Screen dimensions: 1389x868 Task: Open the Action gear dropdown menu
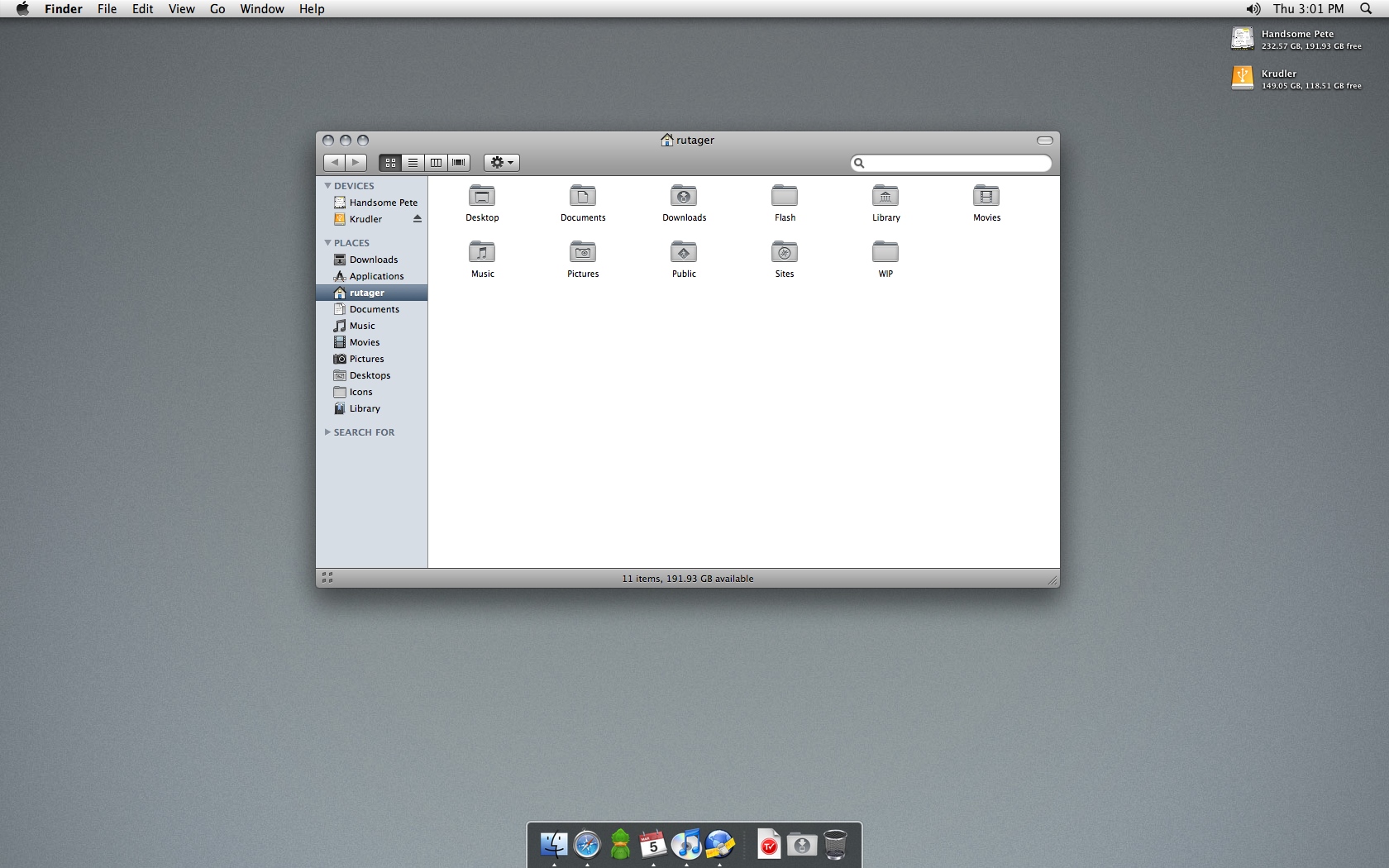coord(502,163)
